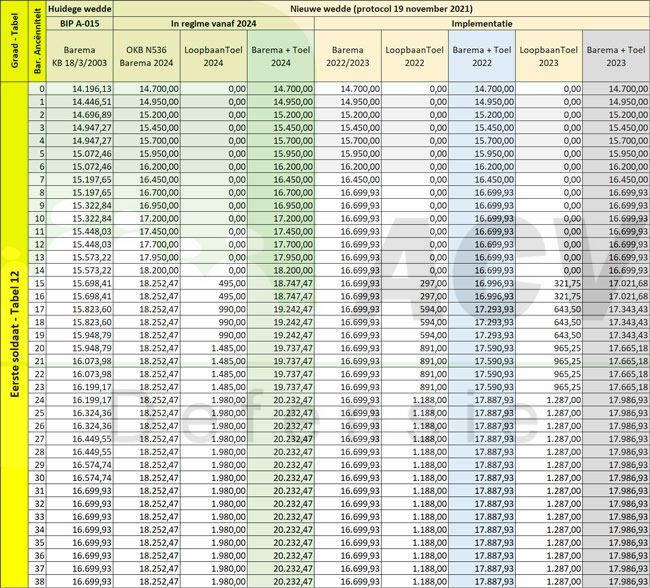Viewport: 650px width, 588px height.
Task: Select the 965,25 cell in row 20
Action: (549, 348)
